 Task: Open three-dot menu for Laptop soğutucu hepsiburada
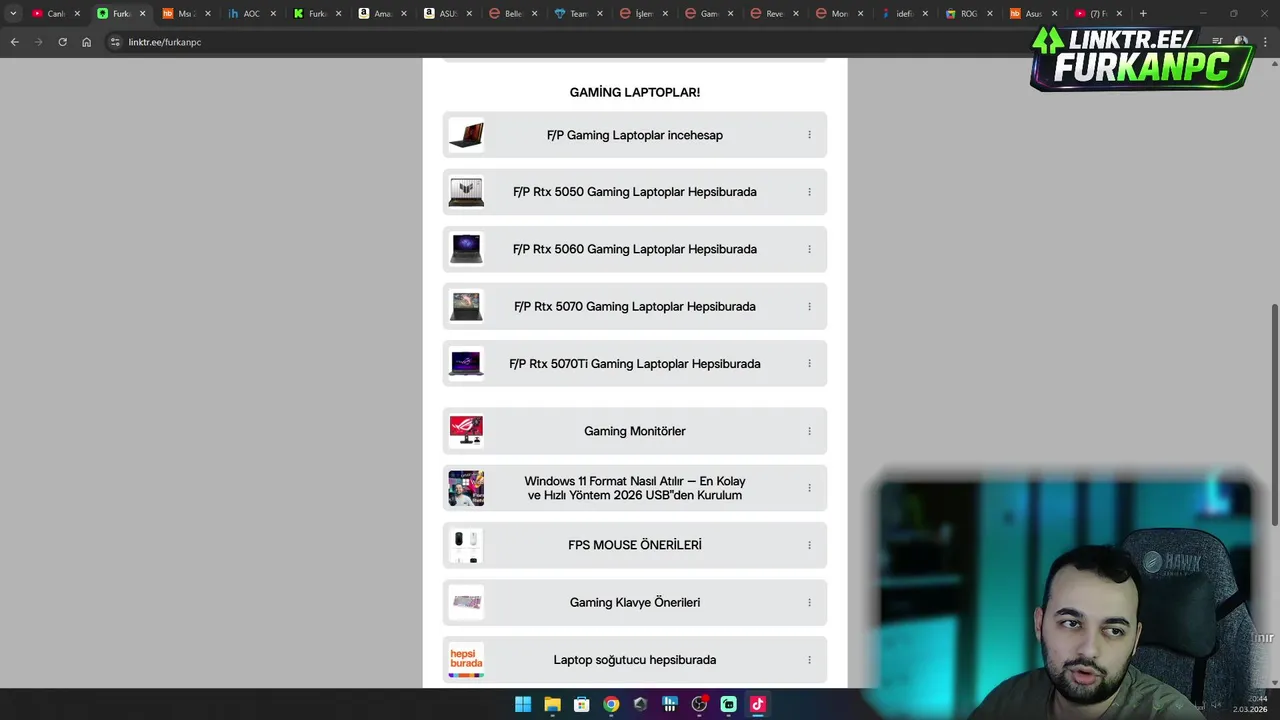pyautogui.click(x=809, y=660)
